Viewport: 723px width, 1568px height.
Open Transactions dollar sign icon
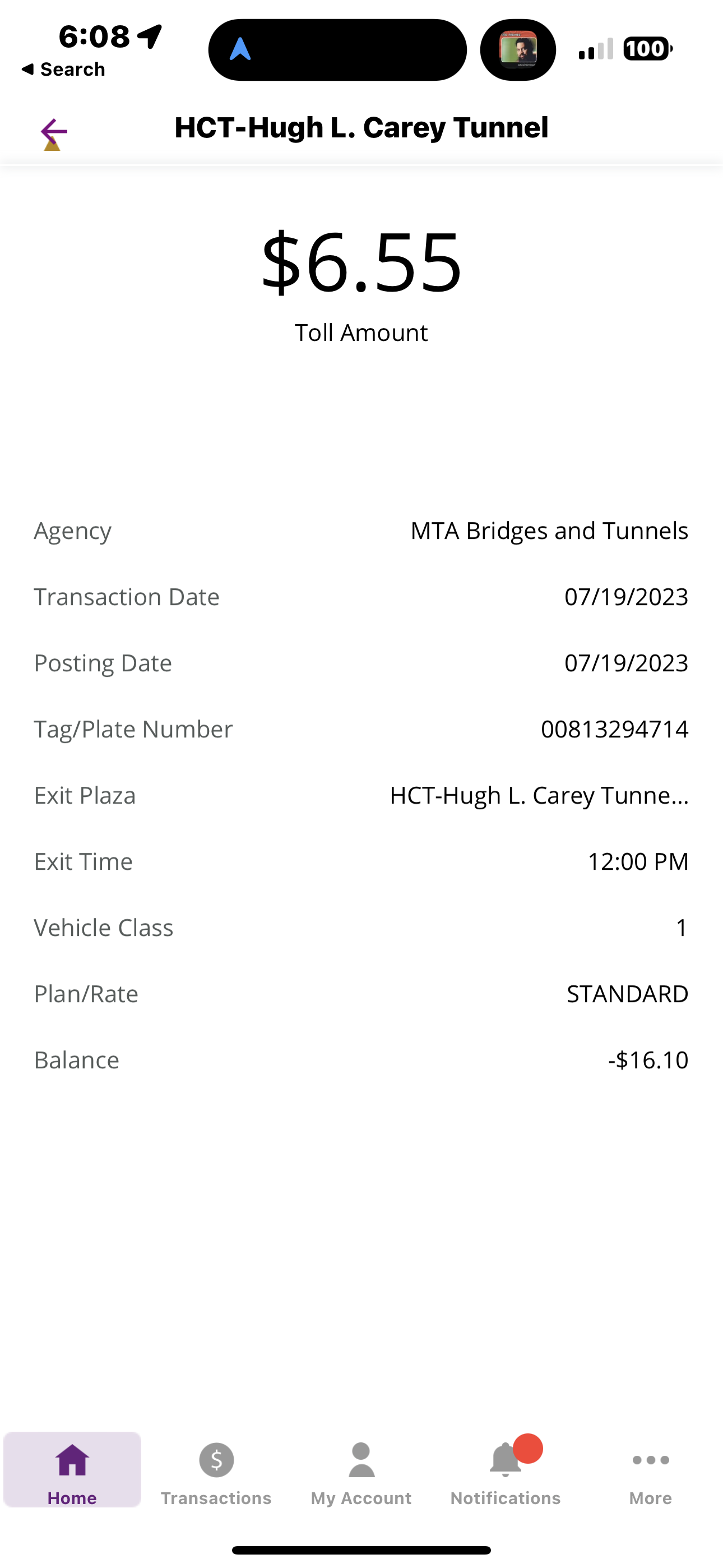216,1460
